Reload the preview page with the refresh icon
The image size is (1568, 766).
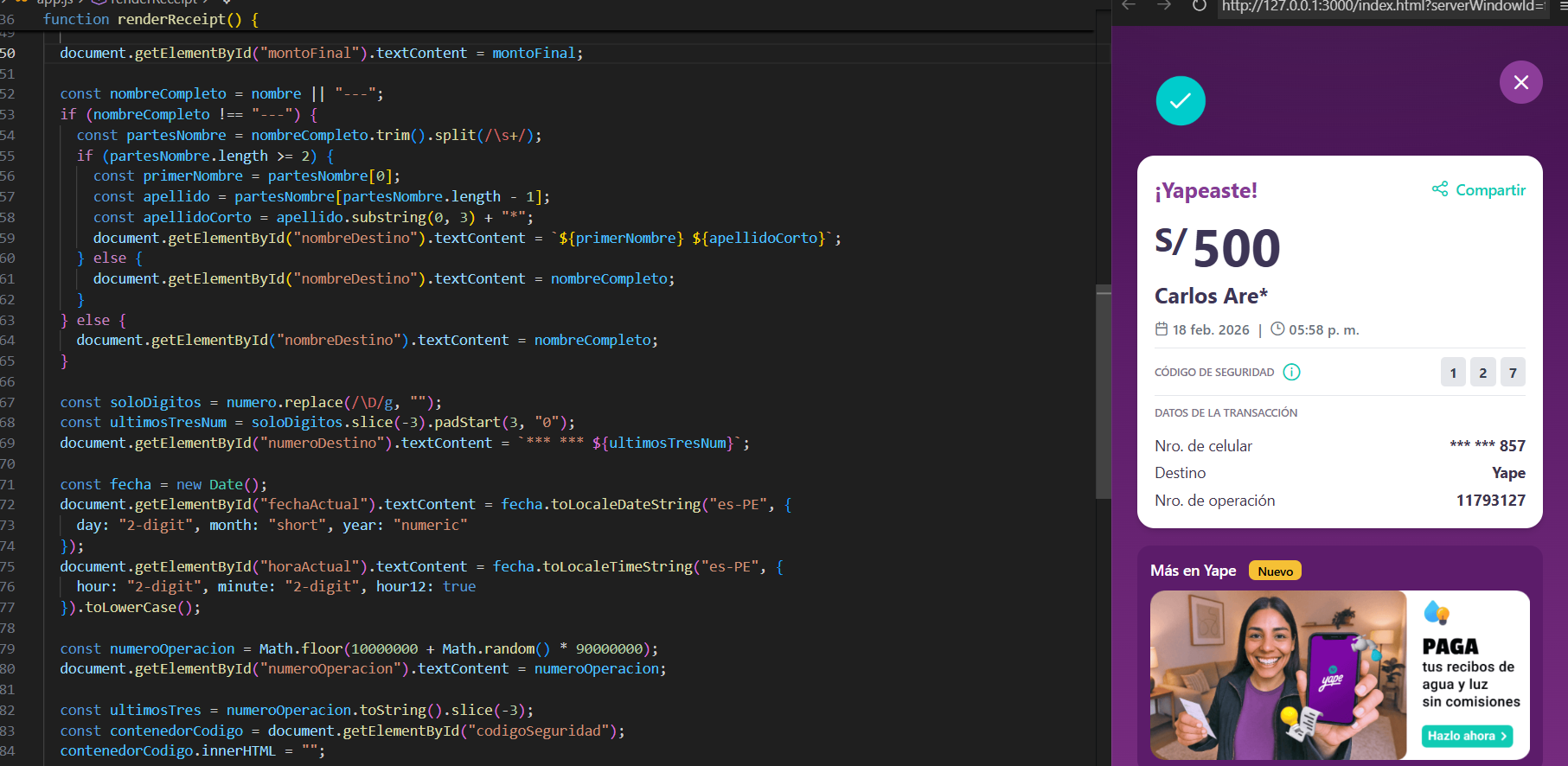pos(1199,6)
